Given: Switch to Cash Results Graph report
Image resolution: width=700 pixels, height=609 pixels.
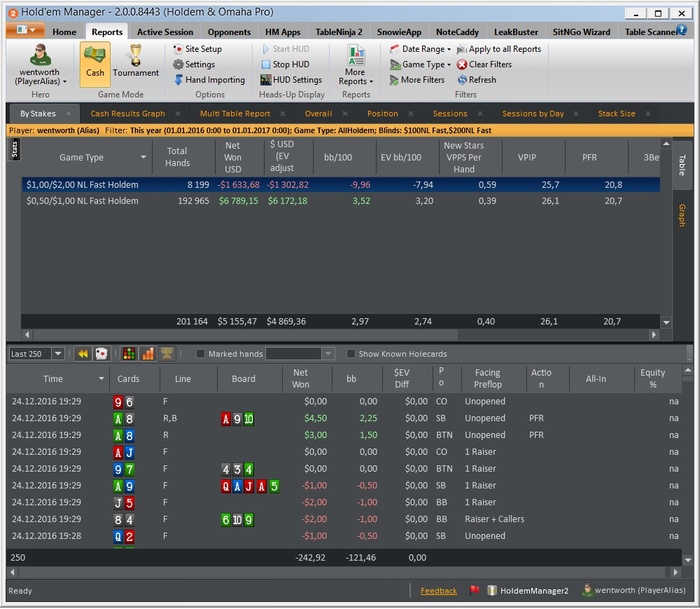Looking at the screenshot, I should point(128,114).
